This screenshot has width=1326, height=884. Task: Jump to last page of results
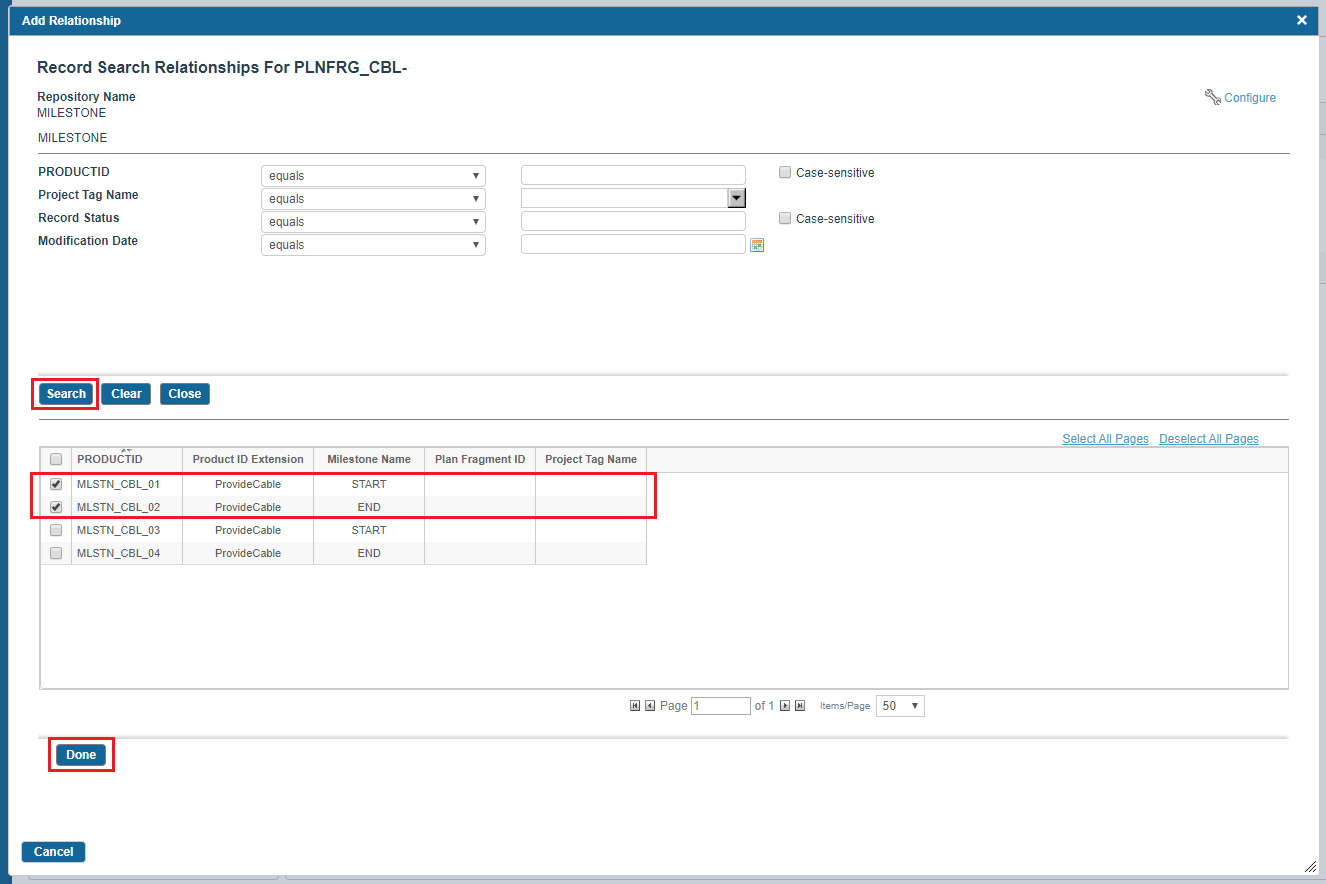800,706
